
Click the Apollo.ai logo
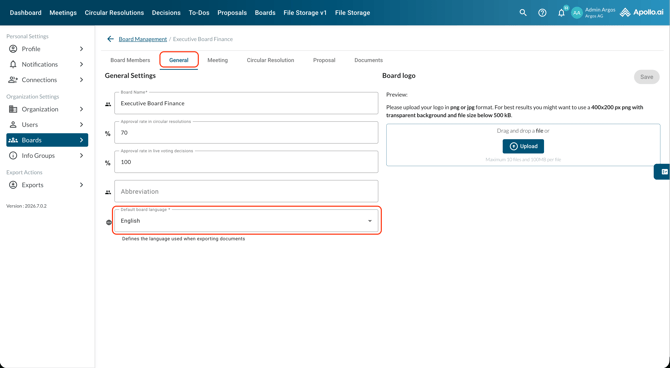(641, 12)
